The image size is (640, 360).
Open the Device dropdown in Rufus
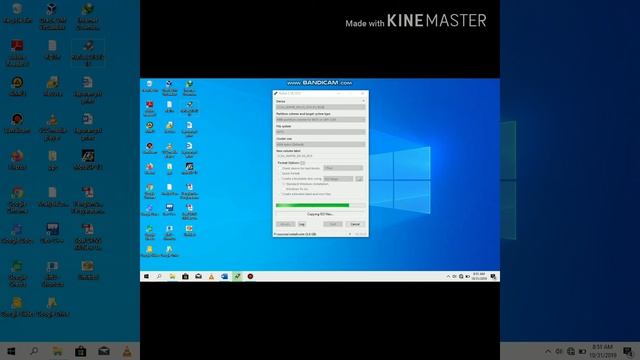pyautogui.click(x=320, y=107)
